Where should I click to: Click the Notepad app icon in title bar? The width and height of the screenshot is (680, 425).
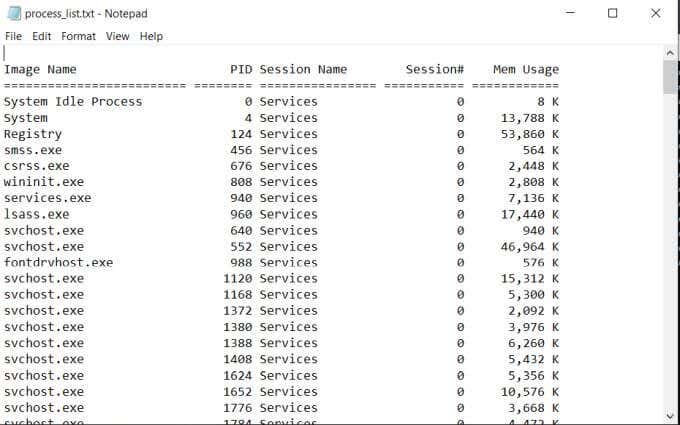[x=13, y=13]
